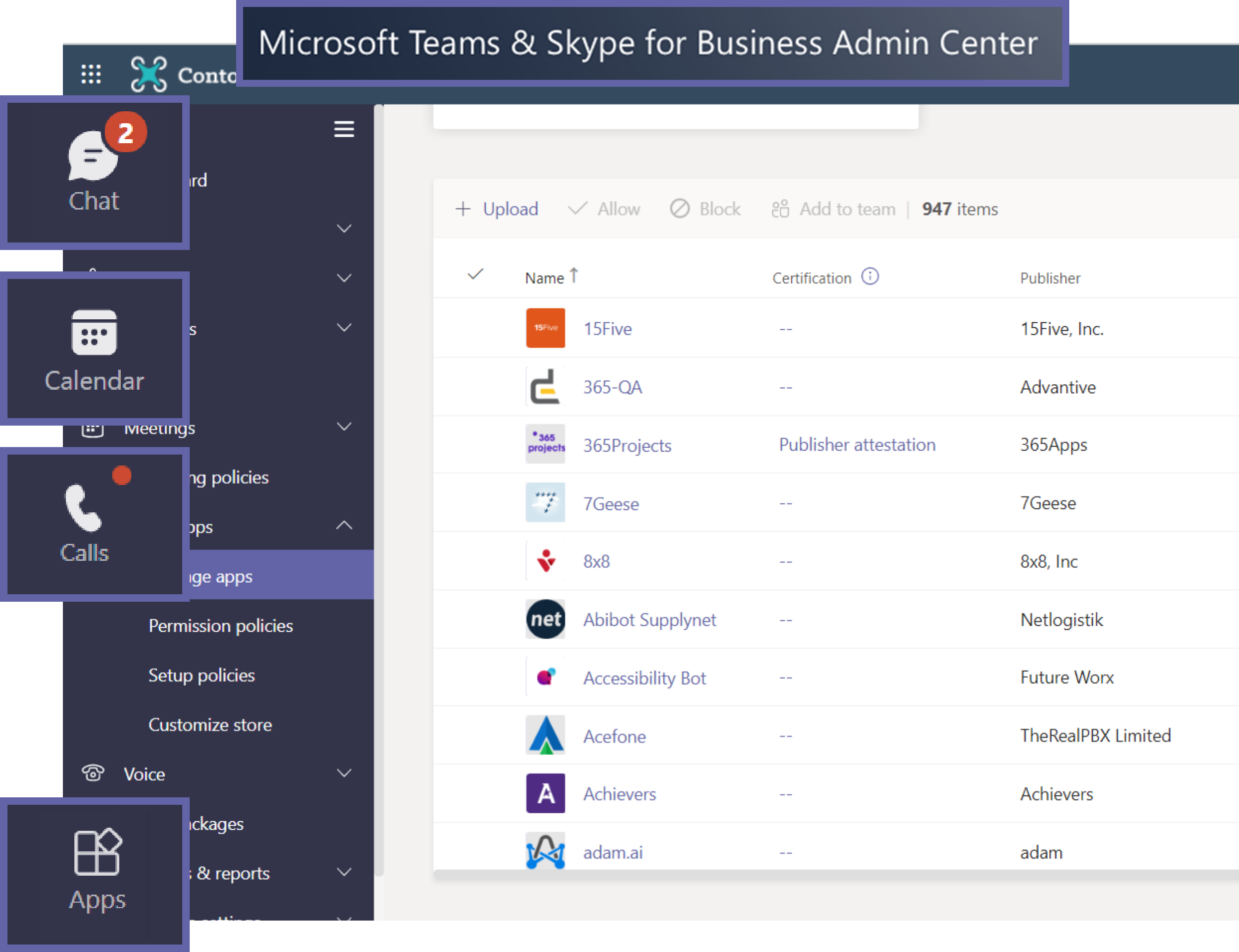Click the adam.ai app icon
This screenshot has width=1239, height=952.
tap(545, 851)
